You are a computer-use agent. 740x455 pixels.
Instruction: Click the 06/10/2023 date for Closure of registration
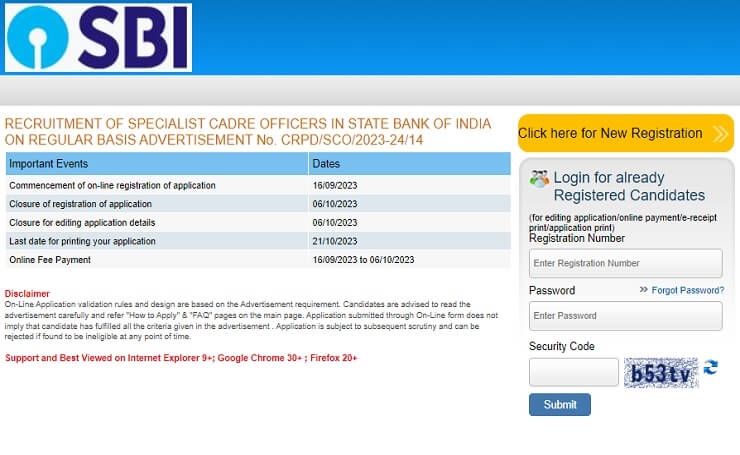click(x=335, y=204)
